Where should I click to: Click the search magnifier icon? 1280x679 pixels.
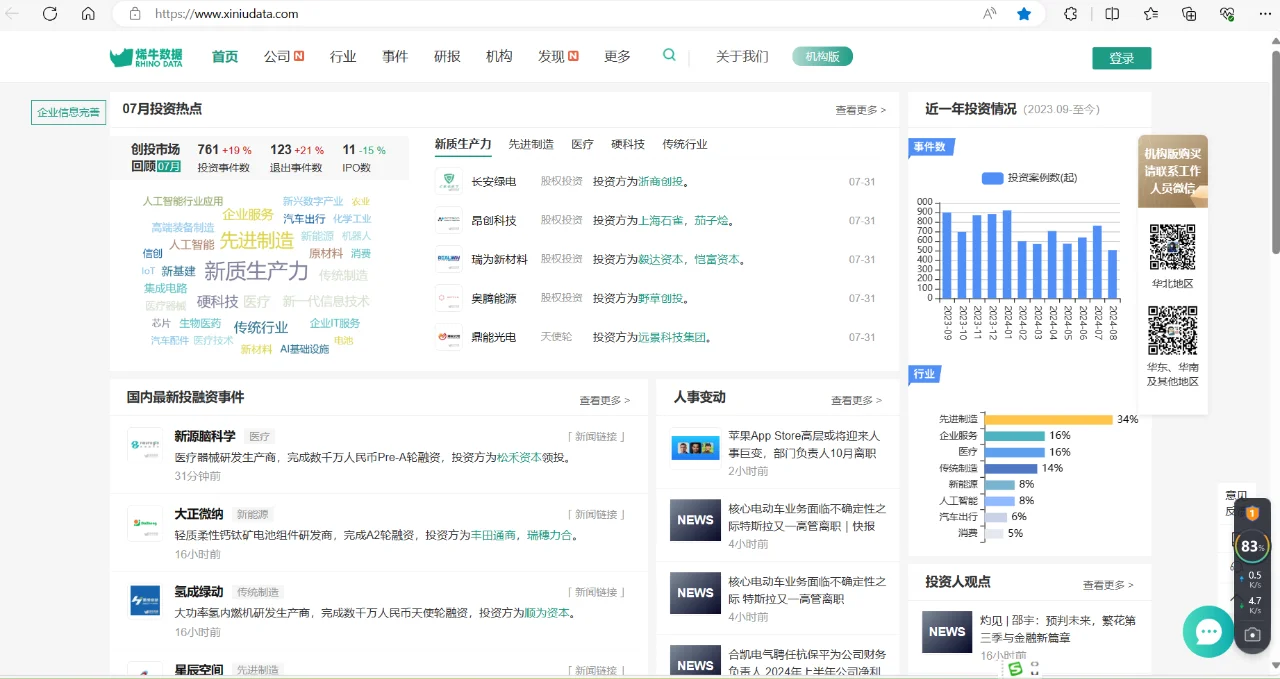[x=669, y=55]
